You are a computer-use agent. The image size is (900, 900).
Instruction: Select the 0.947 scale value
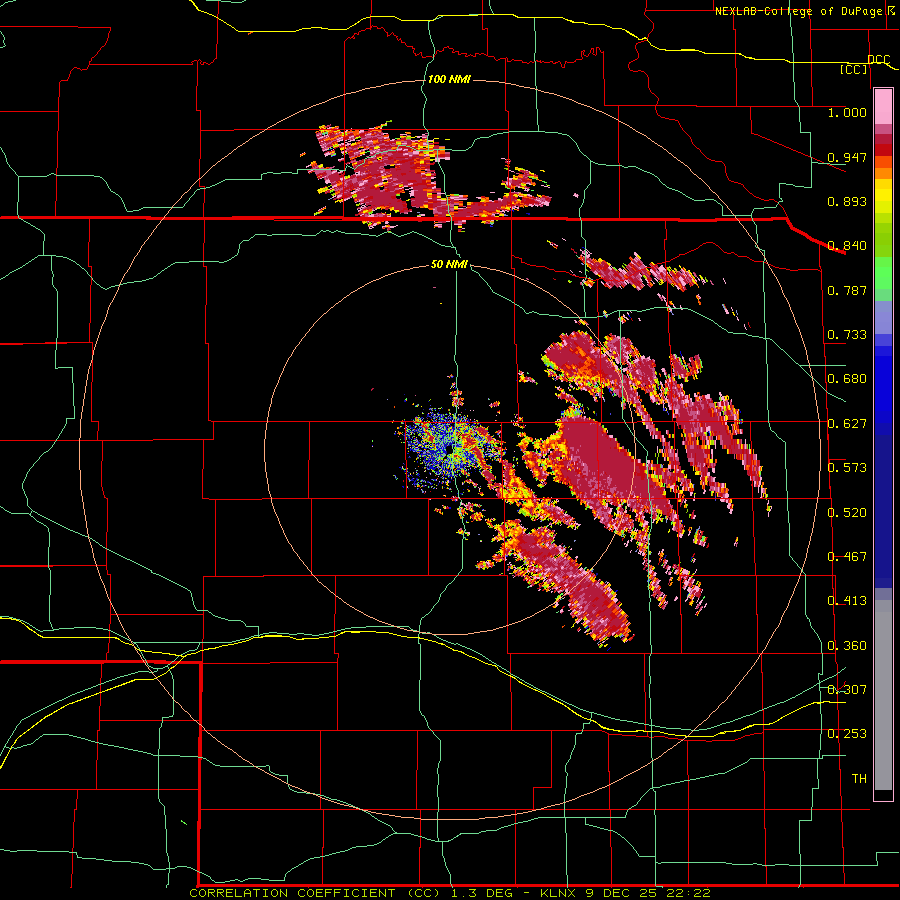[x=847, y=157]
